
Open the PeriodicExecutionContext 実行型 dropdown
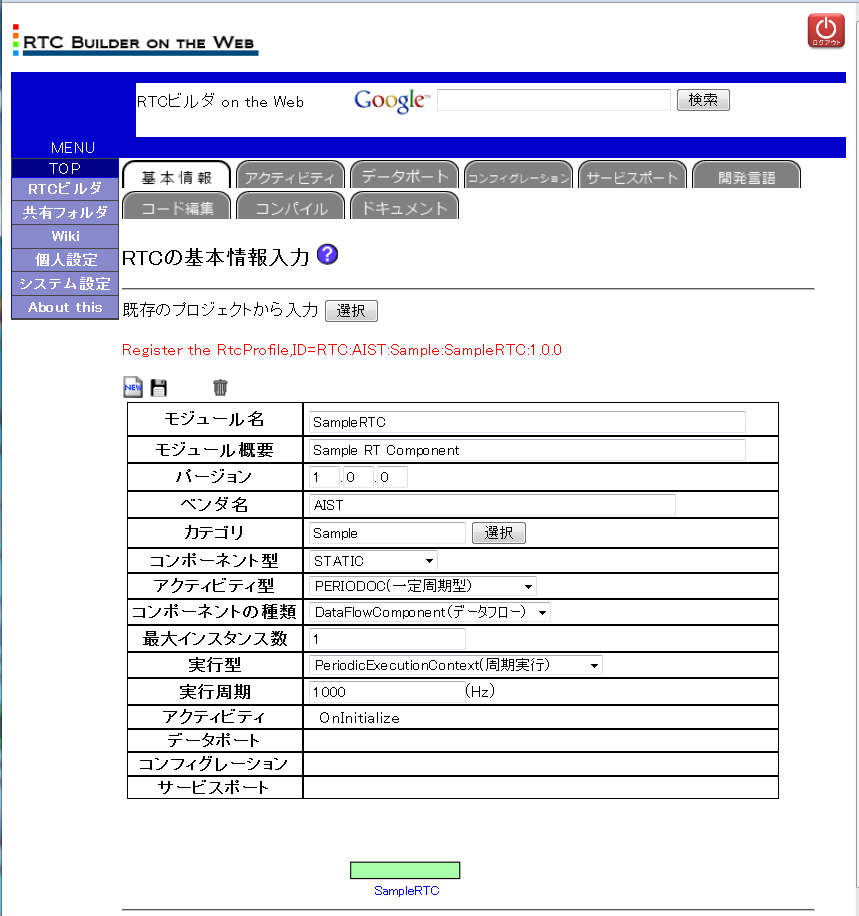pos(456,665)
